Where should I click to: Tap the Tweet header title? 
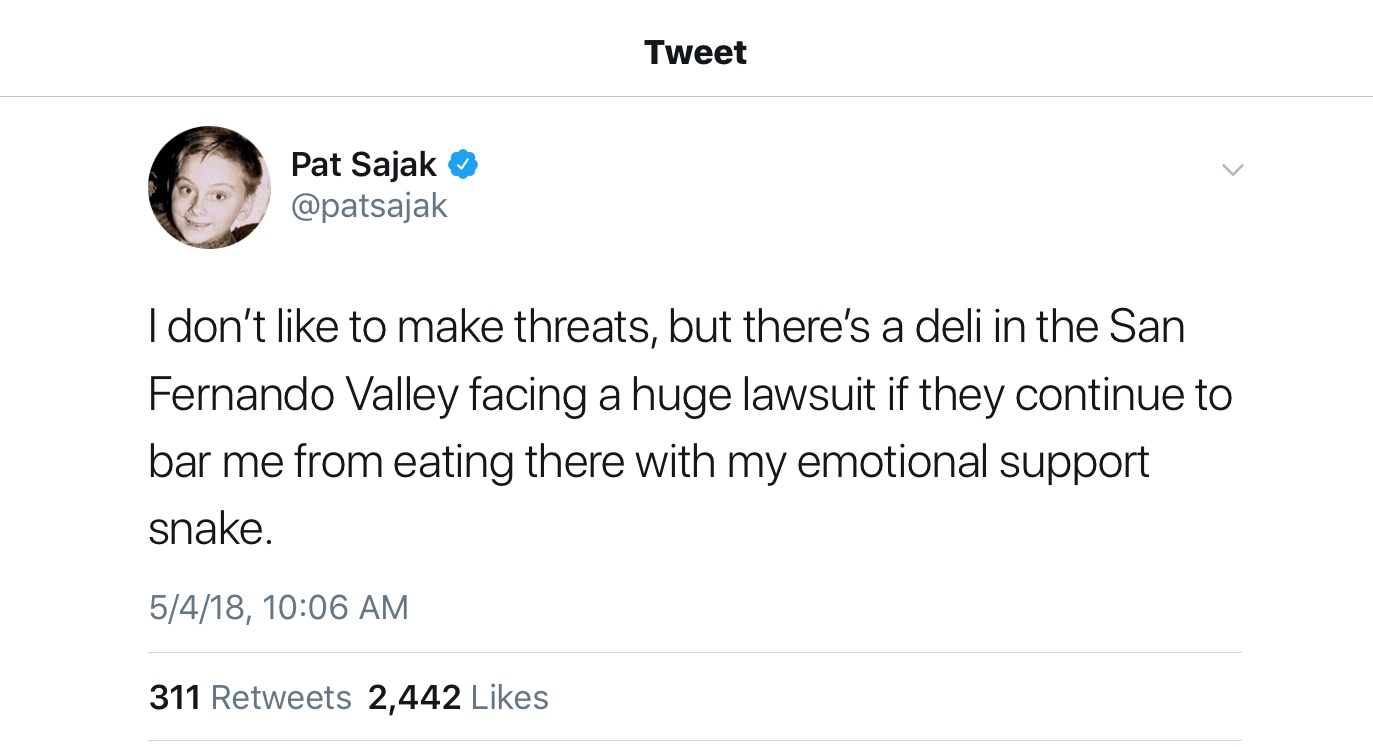pos(695,52)
